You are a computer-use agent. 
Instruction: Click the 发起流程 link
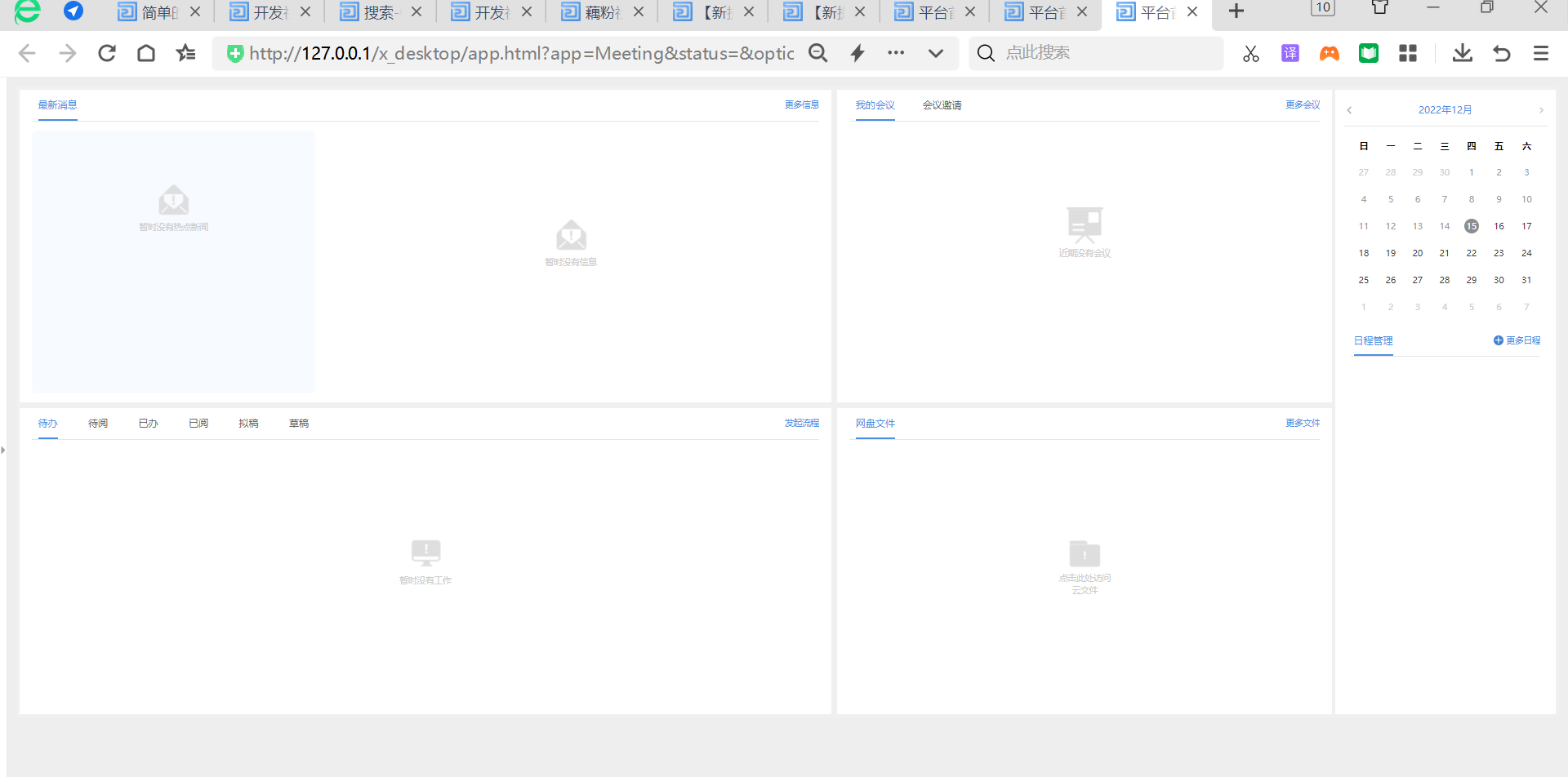point(802,424)
